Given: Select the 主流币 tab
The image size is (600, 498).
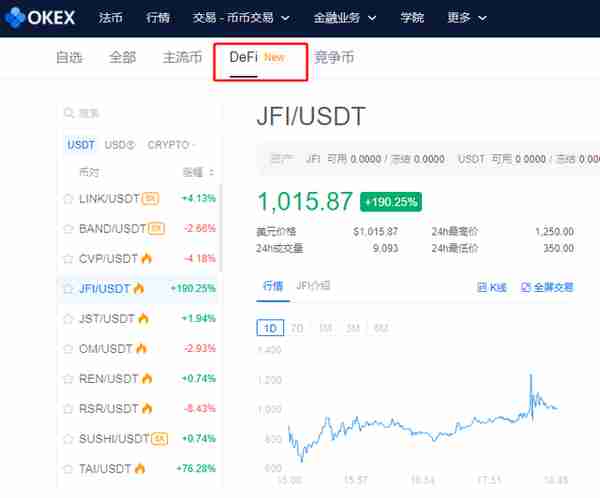Looking at the screenshot, I should 183,57.
